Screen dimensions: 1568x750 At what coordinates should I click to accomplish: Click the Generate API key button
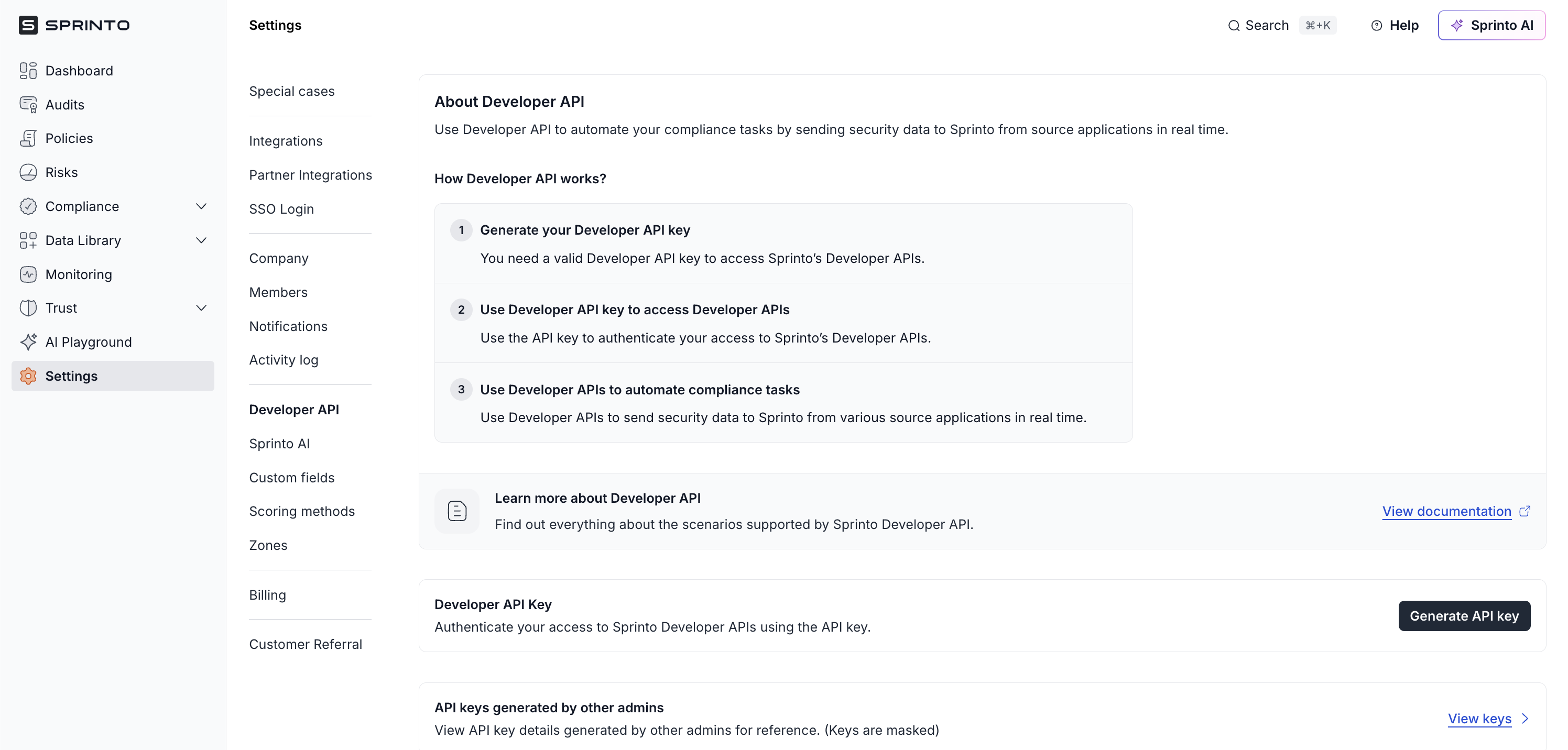pos(1464,615)
